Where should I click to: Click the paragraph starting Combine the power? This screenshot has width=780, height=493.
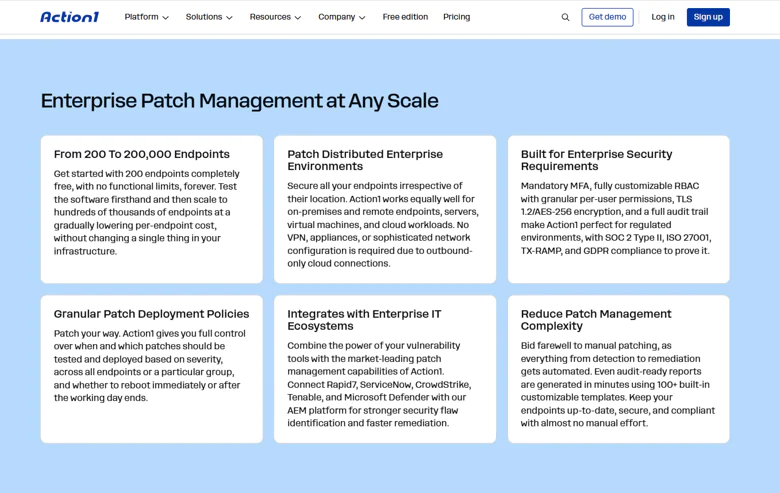pyautogui.click(x=379, y=384)
